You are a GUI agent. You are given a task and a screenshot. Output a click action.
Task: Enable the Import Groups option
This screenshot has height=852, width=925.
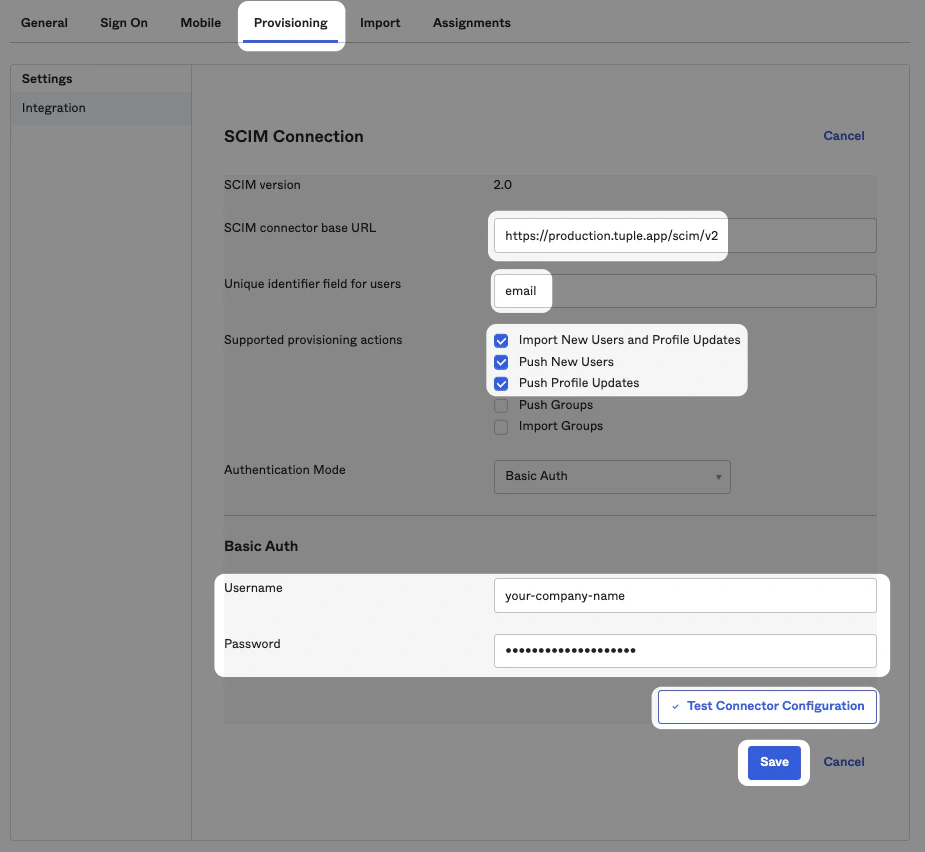(501, 427)
